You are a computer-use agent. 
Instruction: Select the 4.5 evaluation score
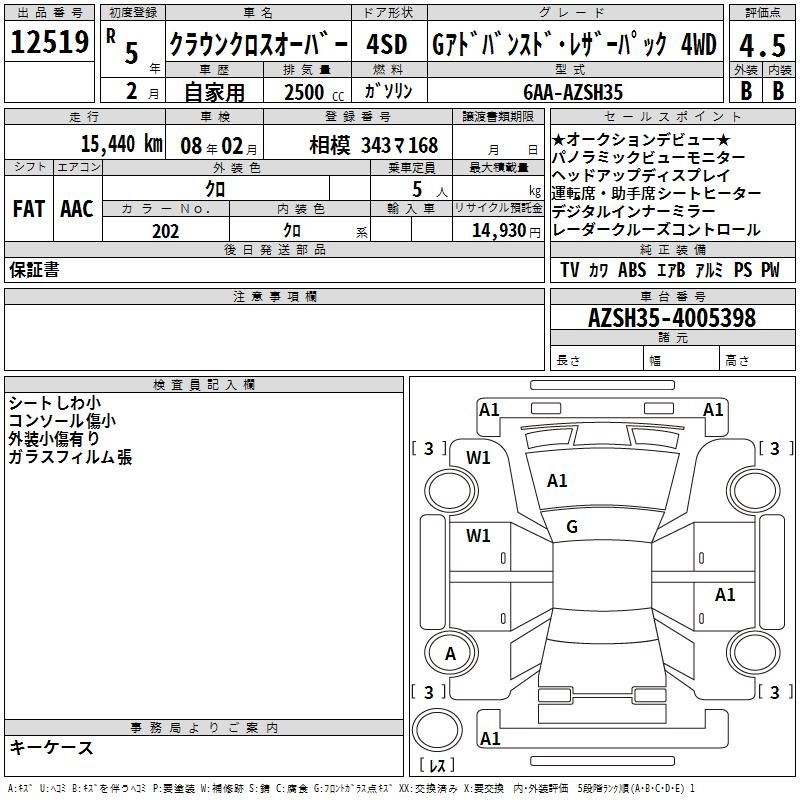(761, 45)
